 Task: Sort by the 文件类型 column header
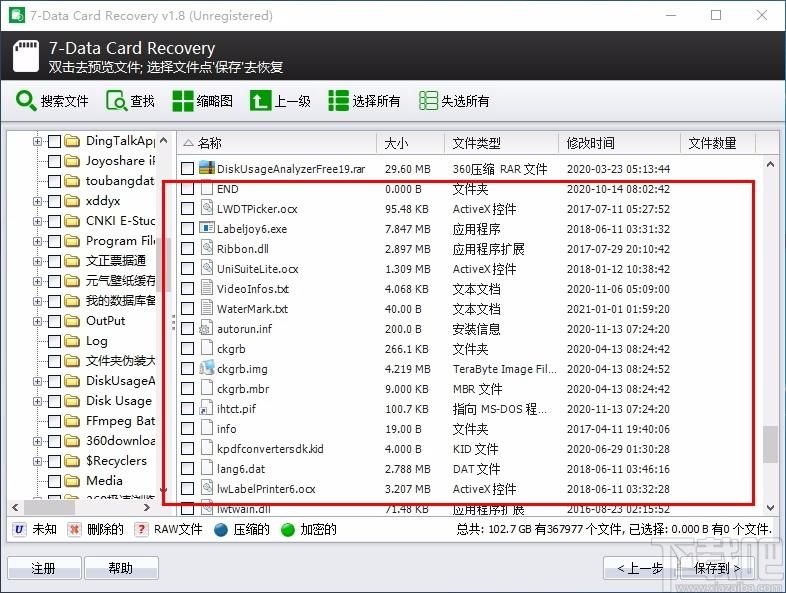[501, 143]
